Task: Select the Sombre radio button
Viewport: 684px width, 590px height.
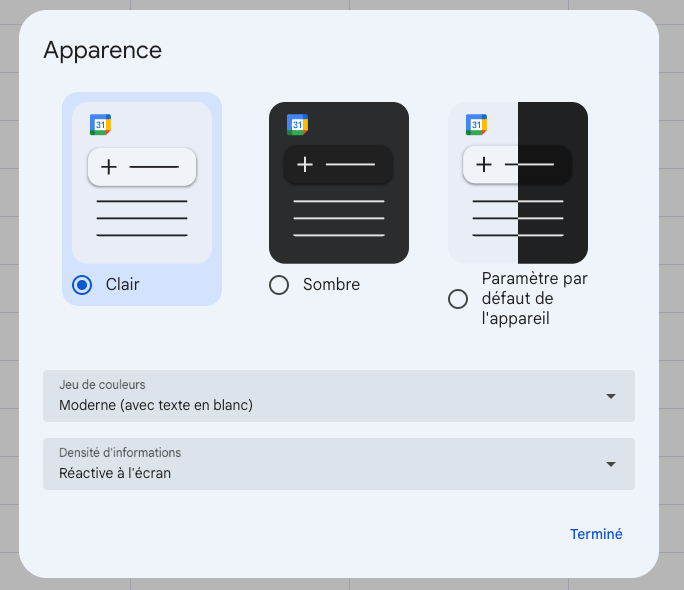Action: pos(279,285)
